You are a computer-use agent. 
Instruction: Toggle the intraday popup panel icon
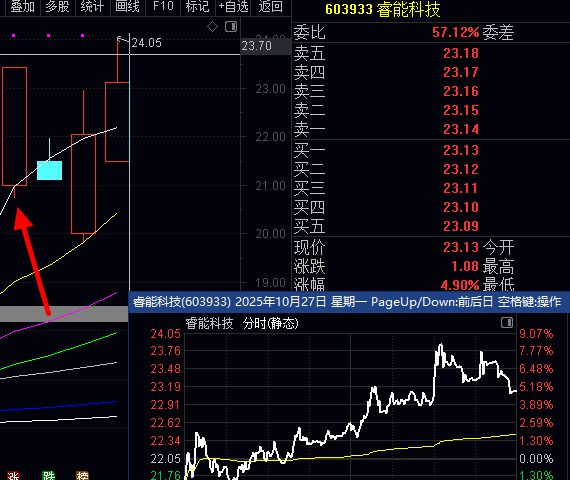coord(507,323)
